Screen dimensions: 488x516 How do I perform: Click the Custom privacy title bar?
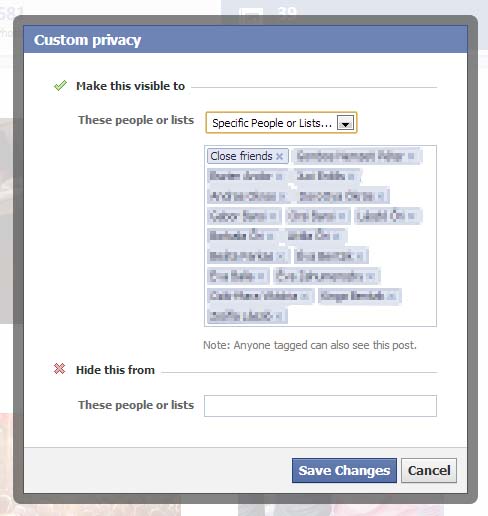click(245, 40)
